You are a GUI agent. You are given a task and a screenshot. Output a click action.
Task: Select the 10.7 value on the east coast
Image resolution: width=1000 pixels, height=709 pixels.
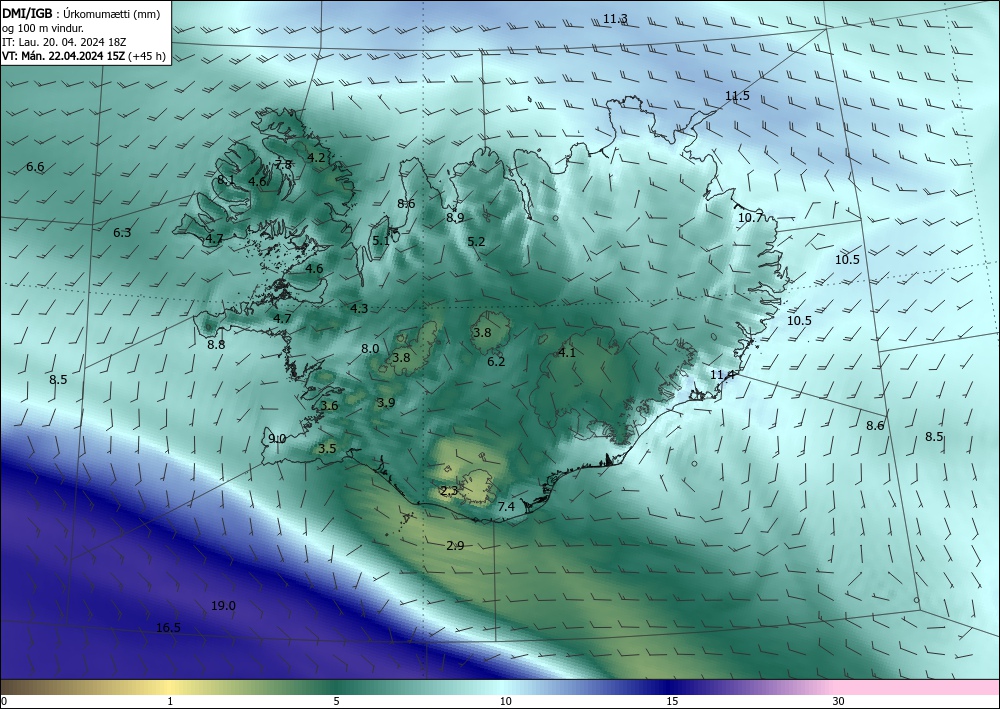750,218
